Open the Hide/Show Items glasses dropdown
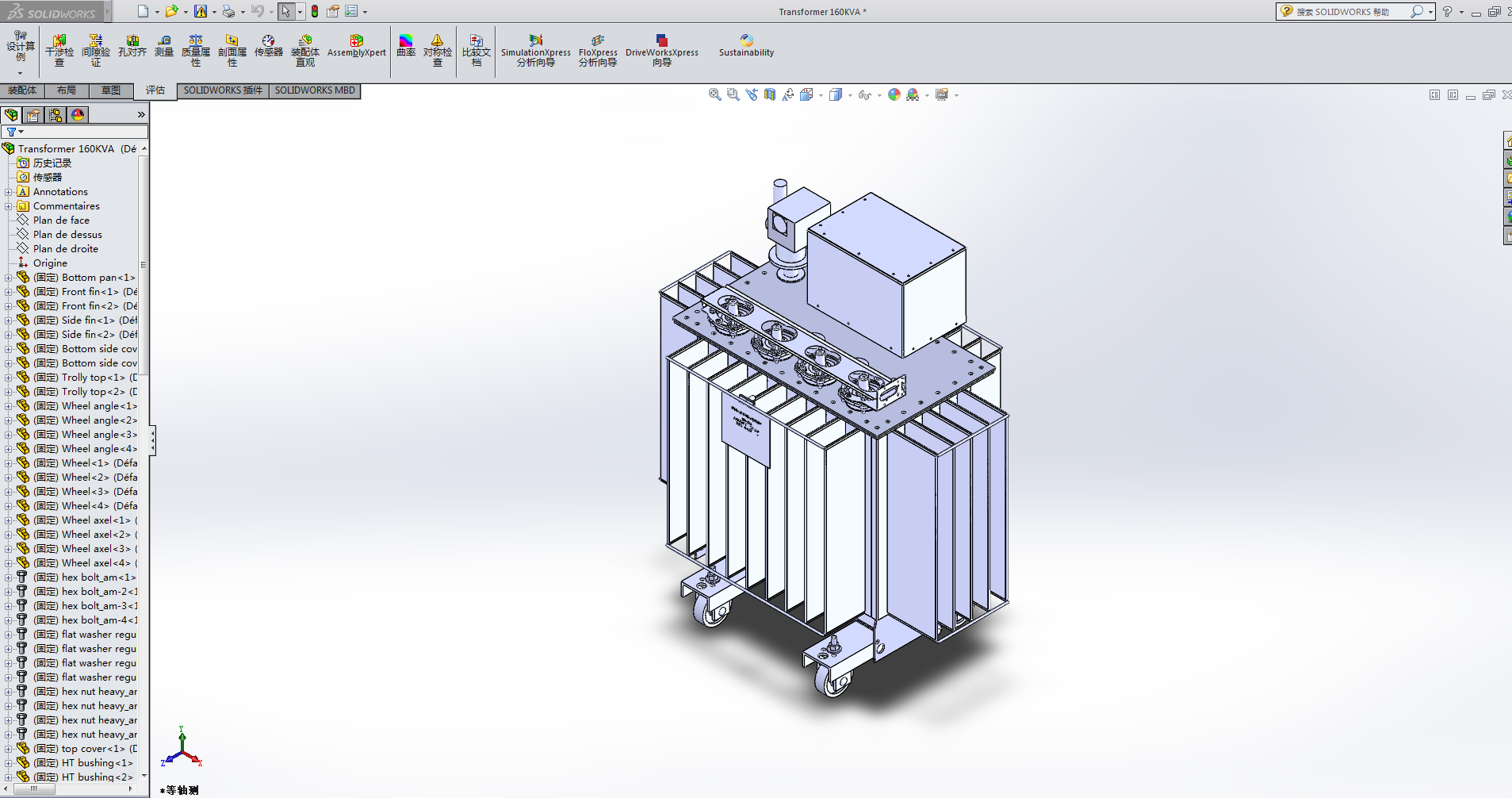Image resolution: width=1512 pixels, height=798 pixels. [879, 95]
